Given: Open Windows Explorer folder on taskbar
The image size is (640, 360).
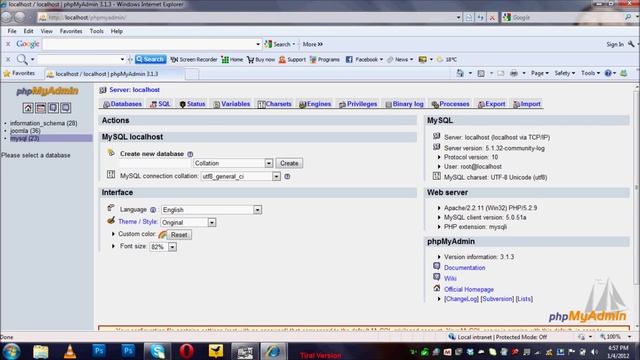Looking at the screenshot, I should (x=41, y=351).
